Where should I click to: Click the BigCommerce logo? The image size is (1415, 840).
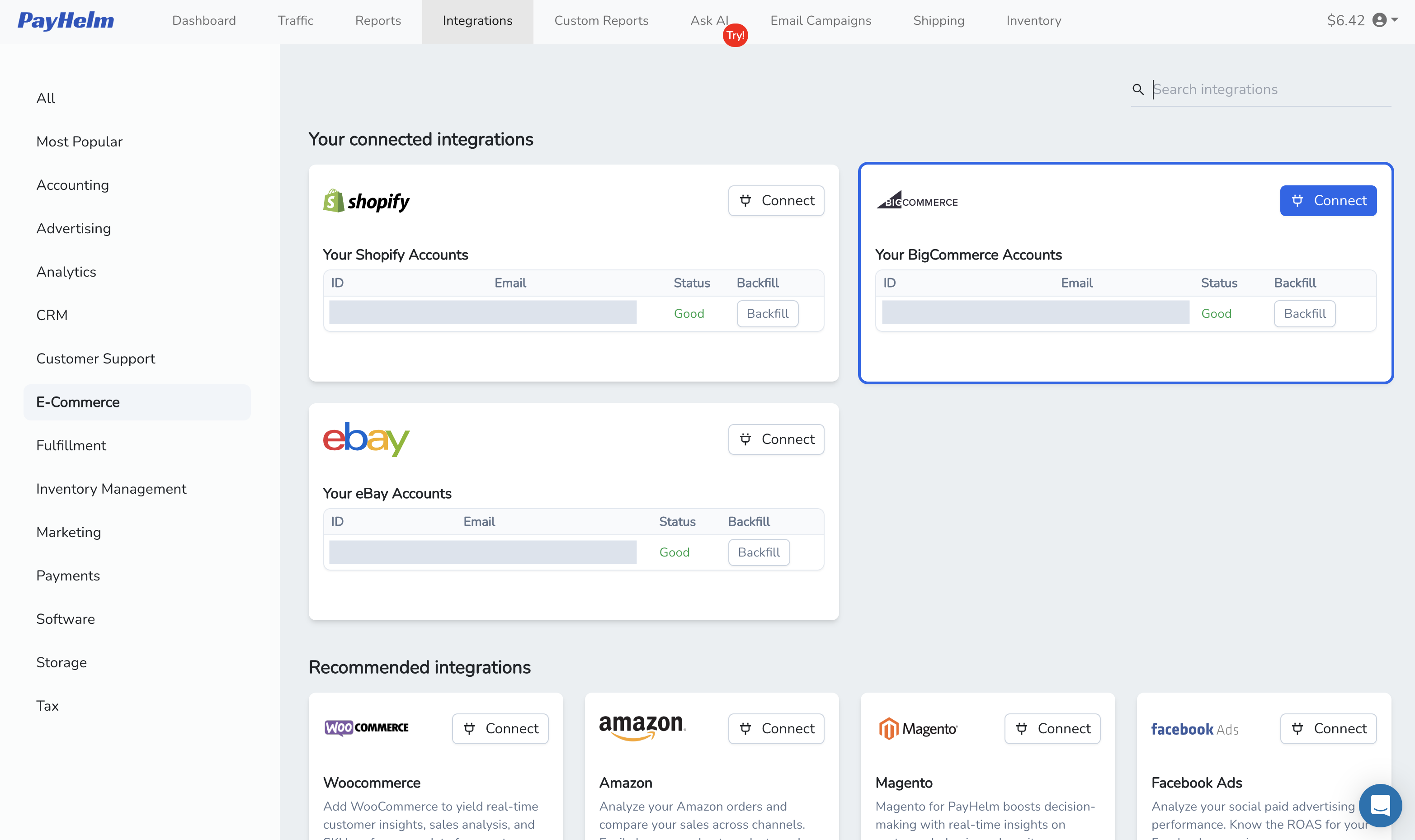[917, 202]
